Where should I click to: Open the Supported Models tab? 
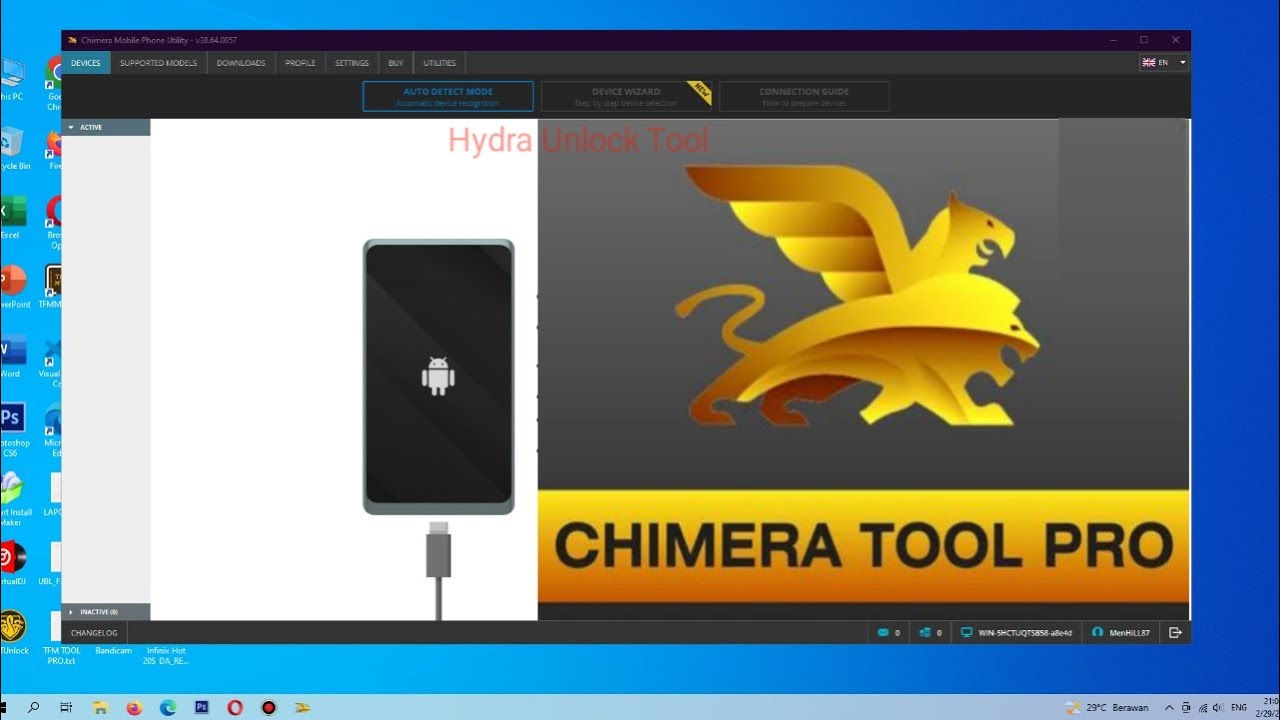tap(158, 63)
